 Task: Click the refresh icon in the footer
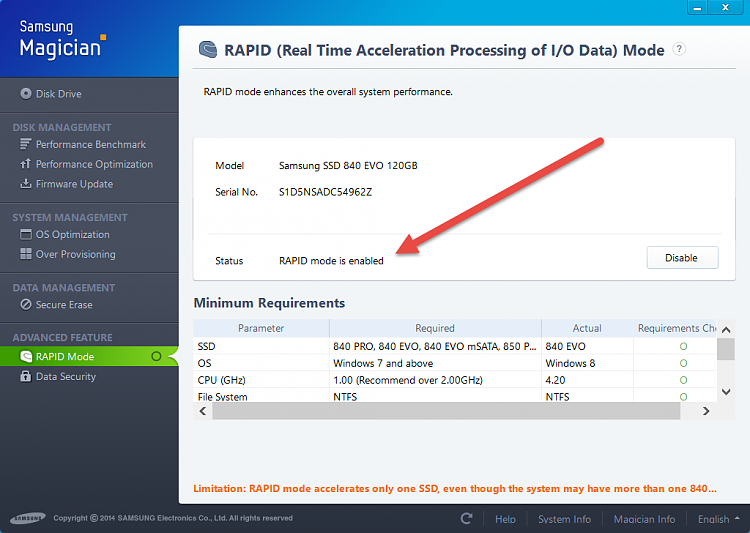click(x=466, y=519)
